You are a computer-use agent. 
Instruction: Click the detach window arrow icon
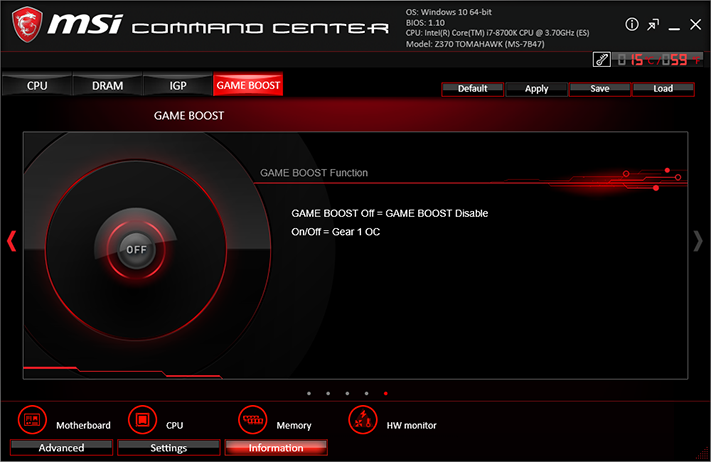(653, 25)
